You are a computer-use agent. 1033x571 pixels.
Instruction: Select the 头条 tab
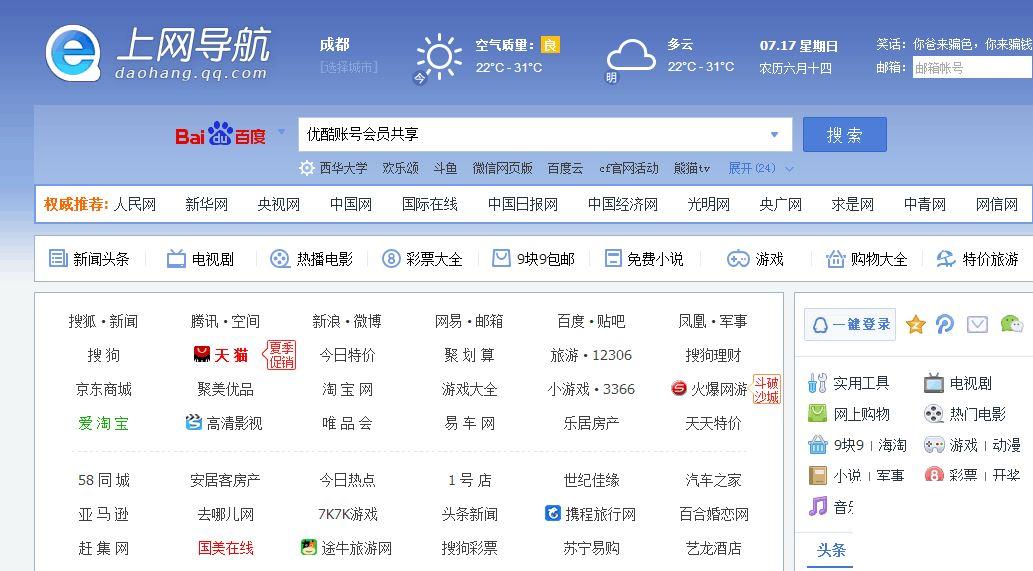click(831, 550)
